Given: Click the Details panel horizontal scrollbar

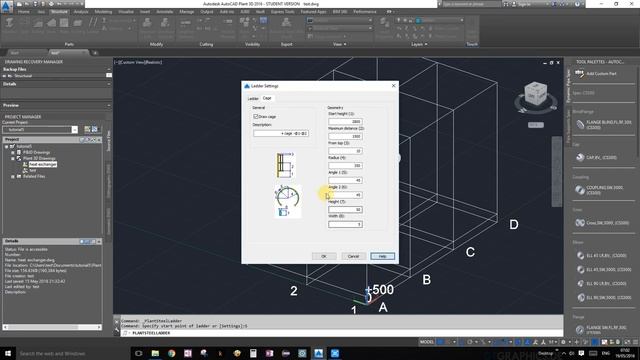Looking at the screenshot, I should pyautogui.click(x=52, y=327).
